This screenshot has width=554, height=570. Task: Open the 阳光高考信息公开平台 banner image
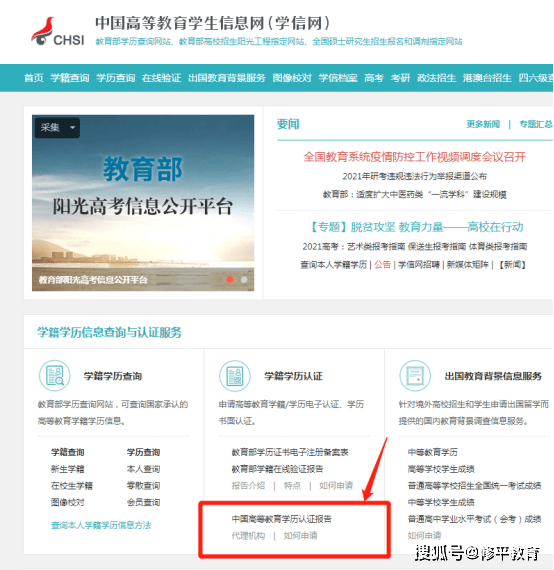tap(143, 203)
